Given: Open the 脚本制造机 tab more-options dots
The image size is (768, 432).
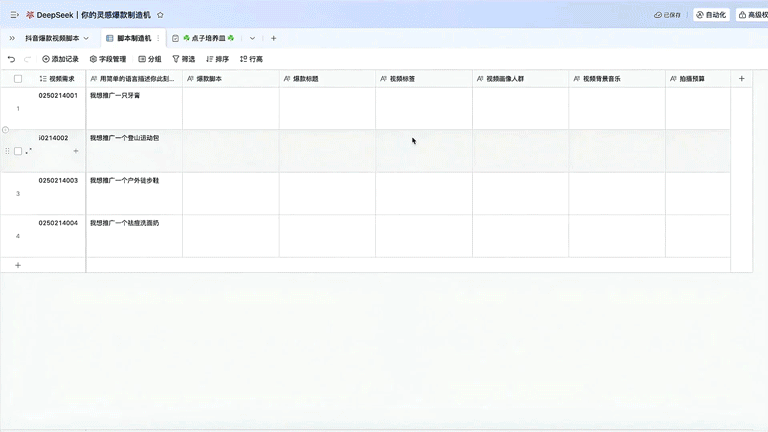Looking at the screenshot, I should (158, 38).
